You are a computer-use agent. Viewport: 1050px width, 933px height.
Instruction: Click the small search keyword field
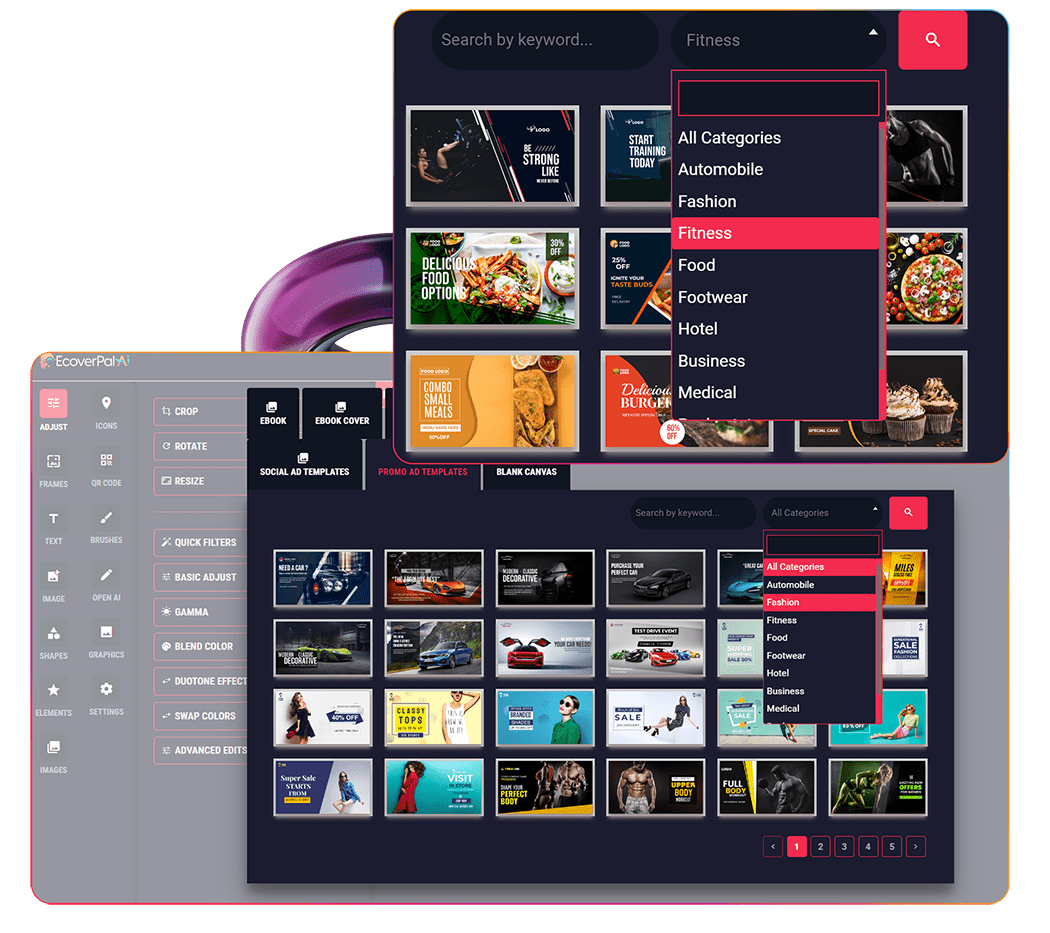pos(692,513)
